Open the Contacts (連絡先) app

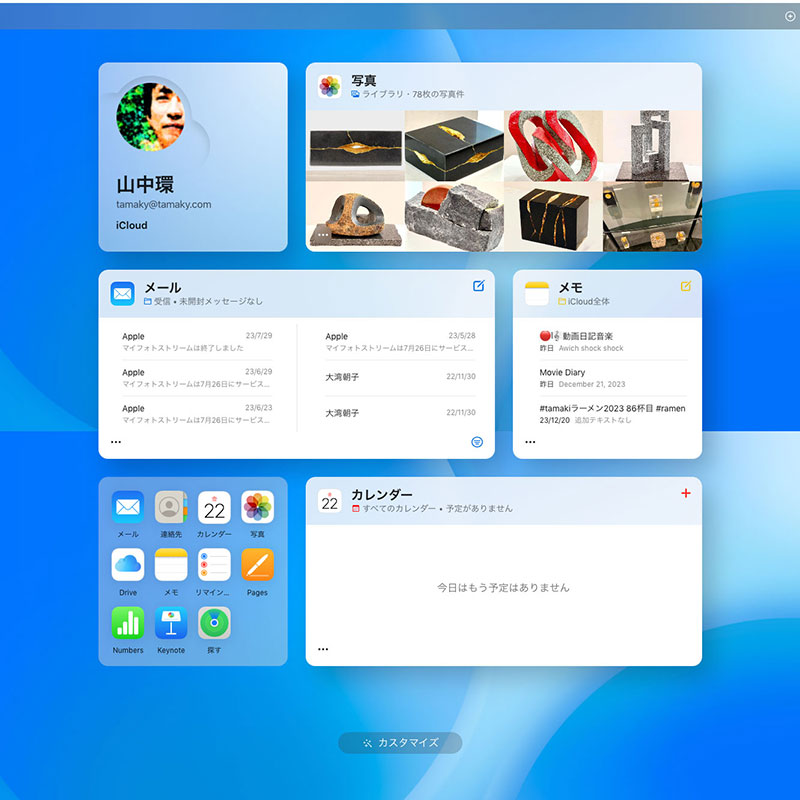pos(171,507)
